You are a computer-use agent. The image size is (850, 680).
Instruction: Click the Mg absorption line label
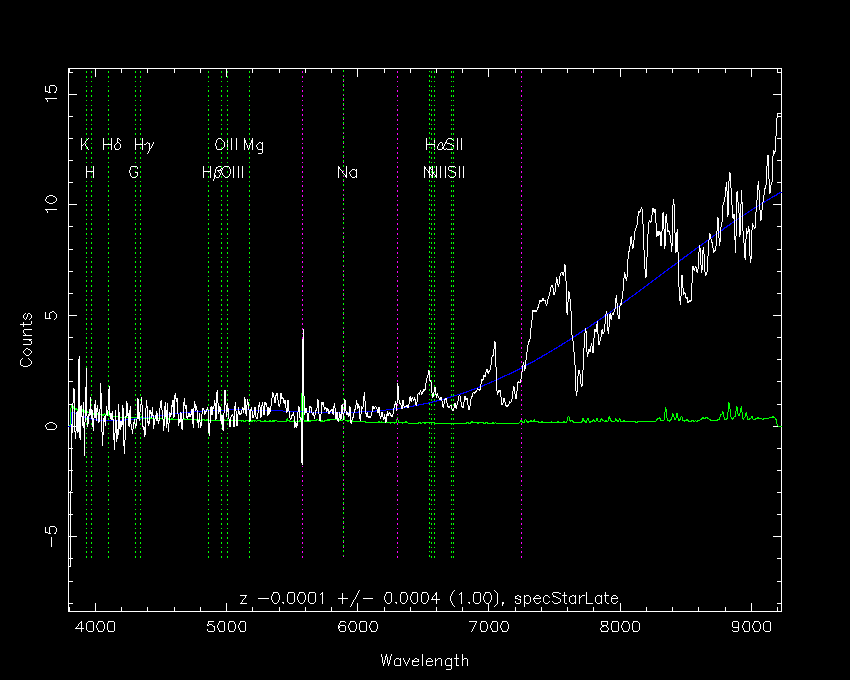(x=253, y=145)
